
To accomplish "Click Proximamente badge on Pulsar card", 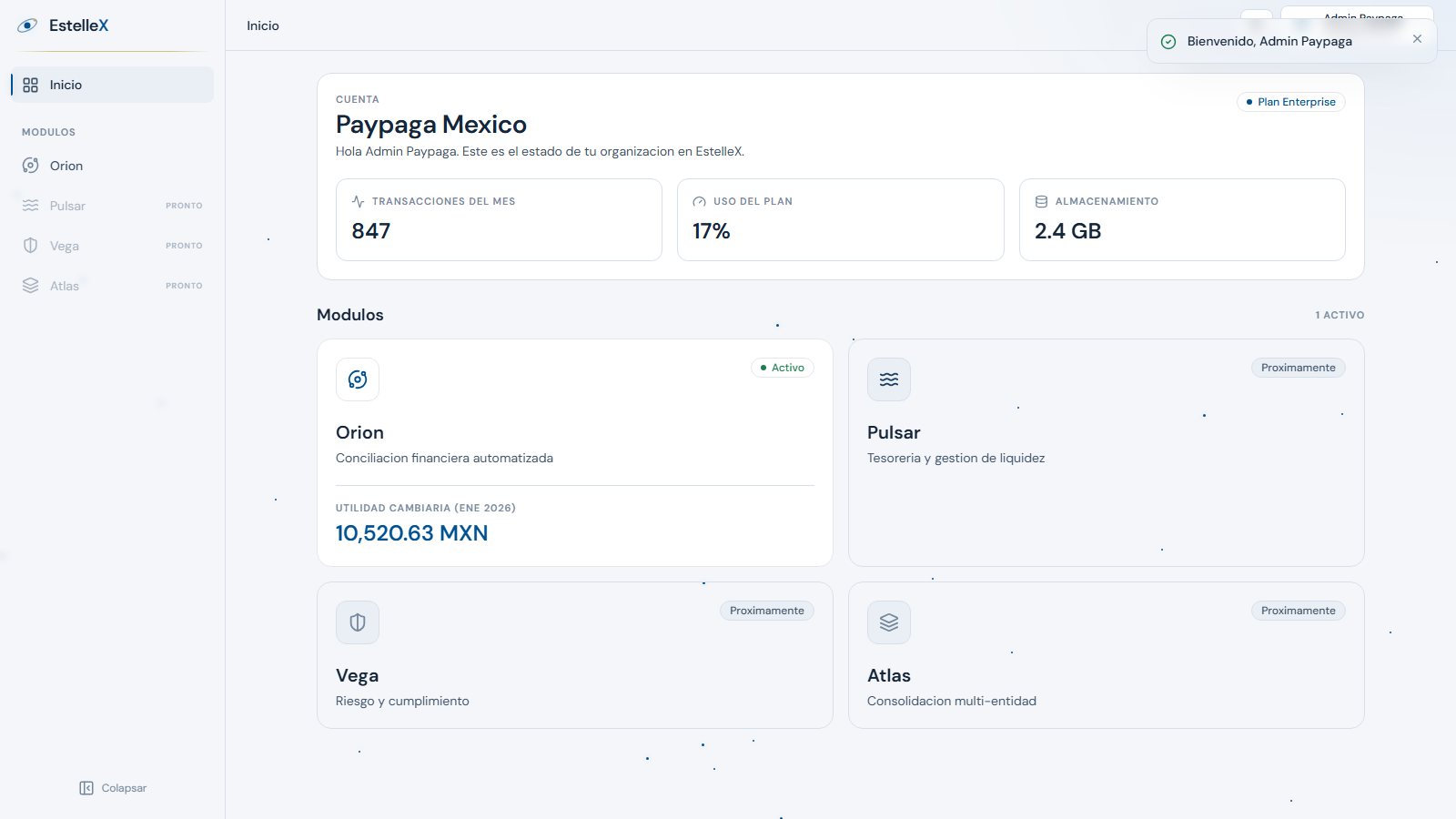I will pyautogui.click(x=1299, y=368).
